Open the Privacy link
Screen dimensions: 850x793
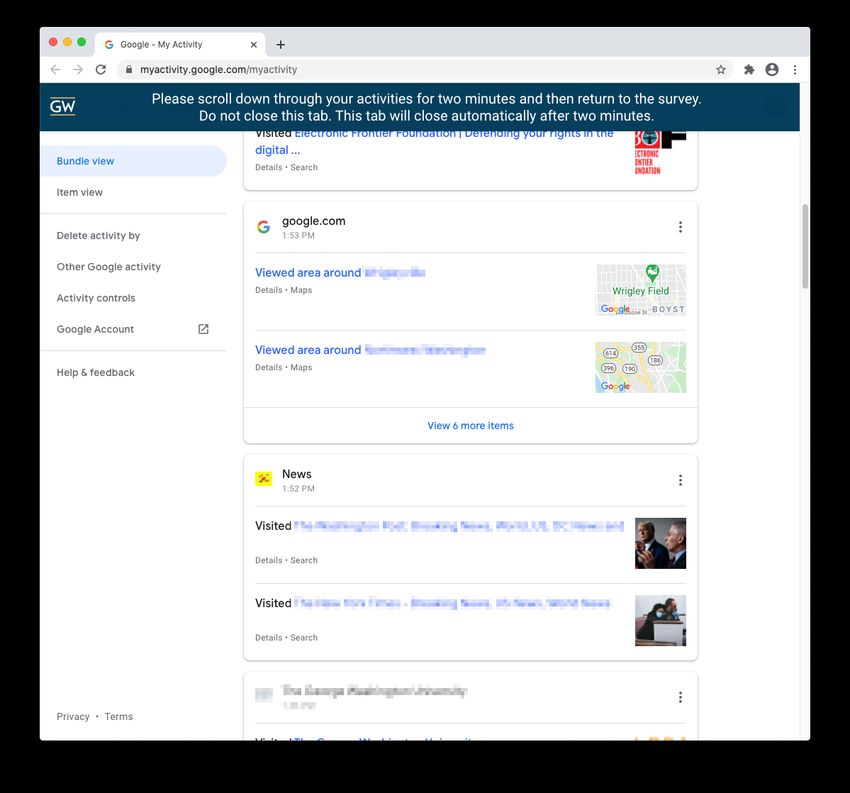click(x=73, y=717)
